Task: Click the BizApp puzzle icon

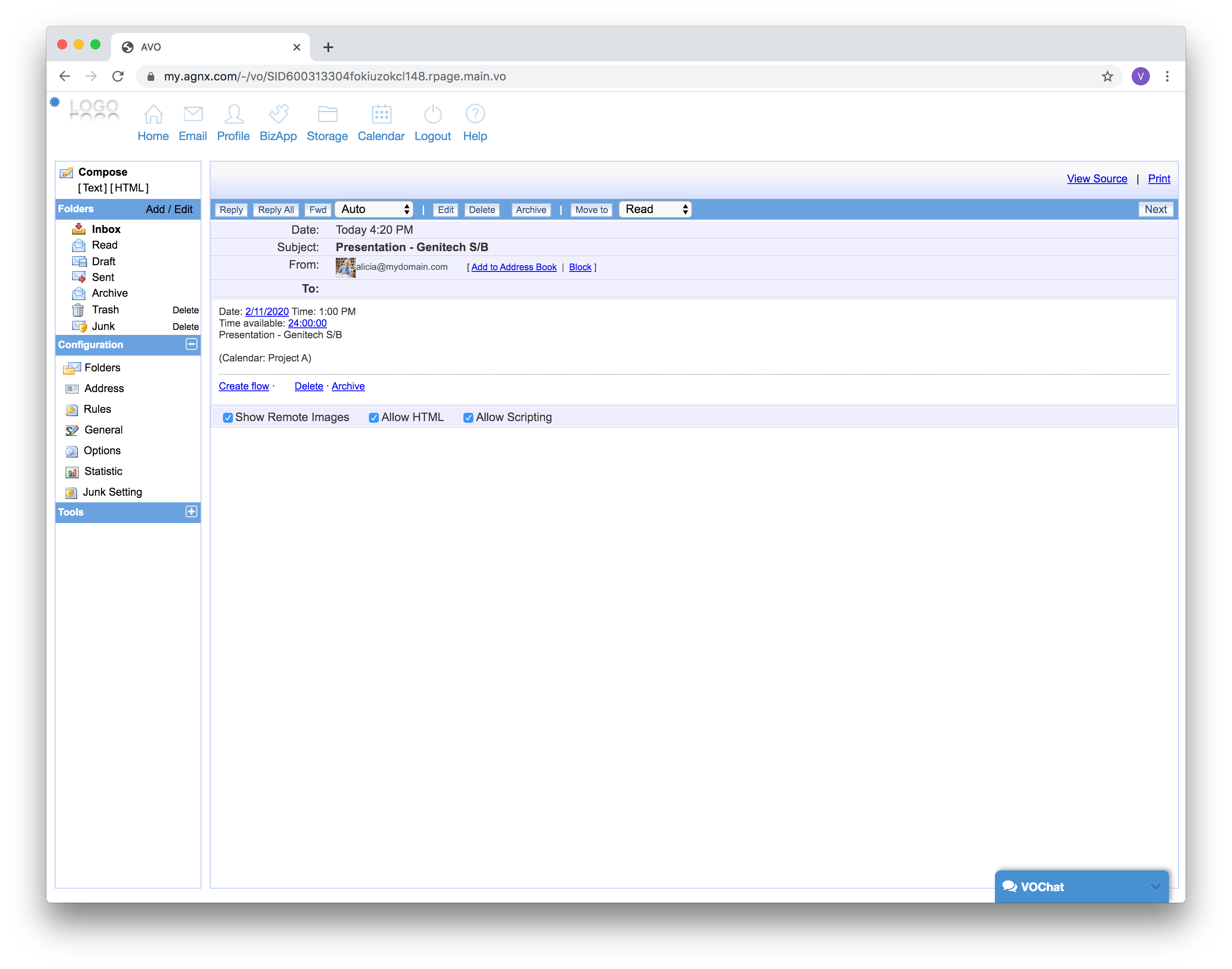Action: click(x=278, y=114)
